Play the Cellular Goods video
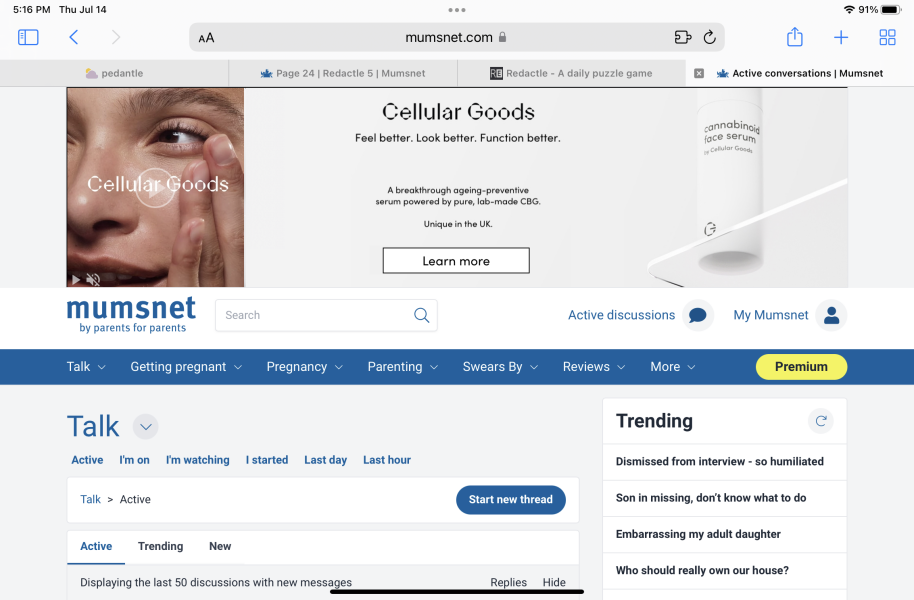This screenshot has height=600, width=914. 155,188
